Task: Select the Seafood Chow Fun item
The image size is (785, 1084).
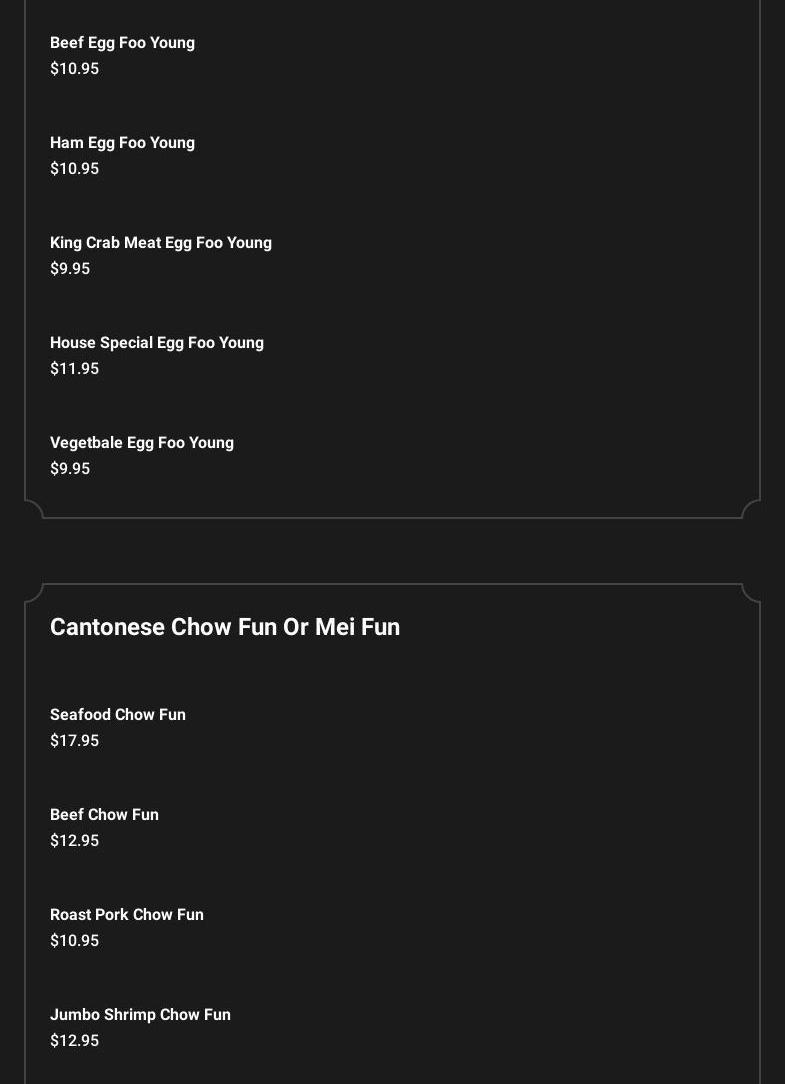Action: 118,715
